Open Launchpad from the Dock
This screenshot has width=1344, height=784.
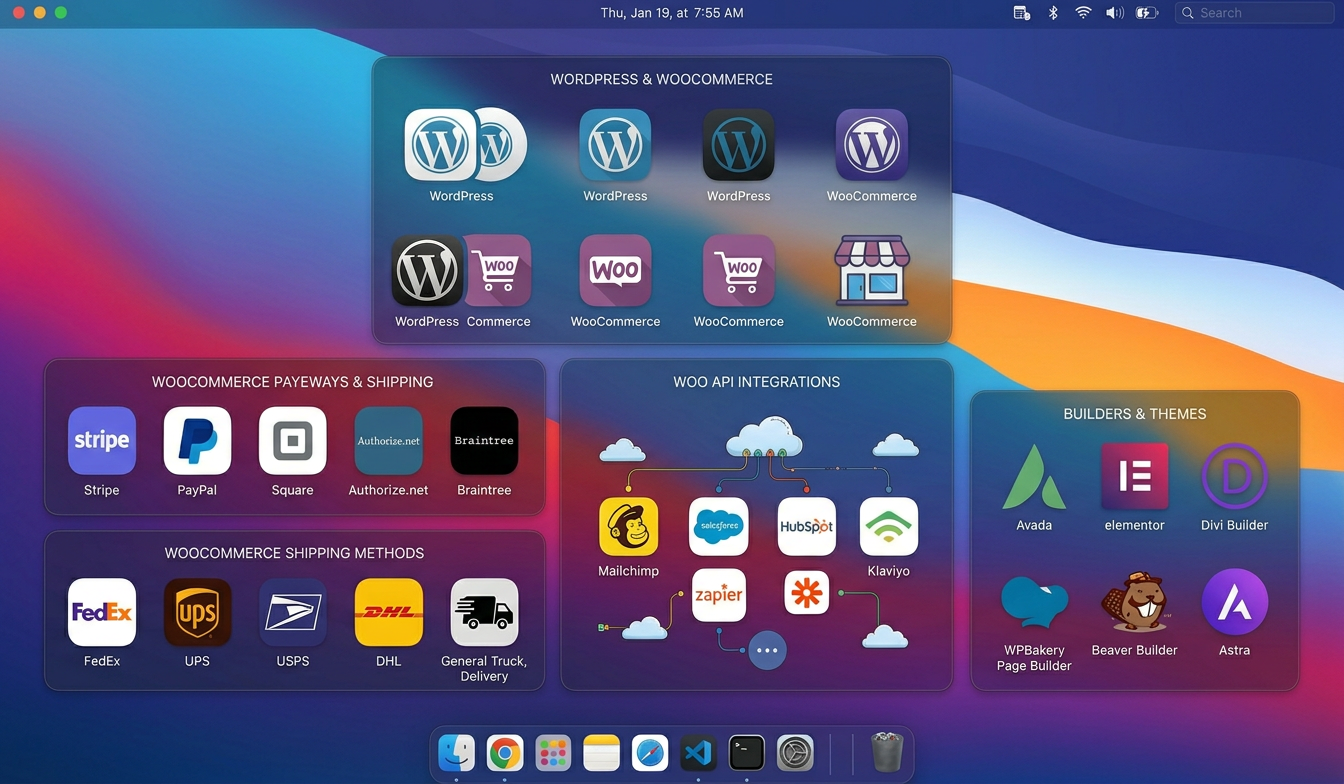point(553,753)
